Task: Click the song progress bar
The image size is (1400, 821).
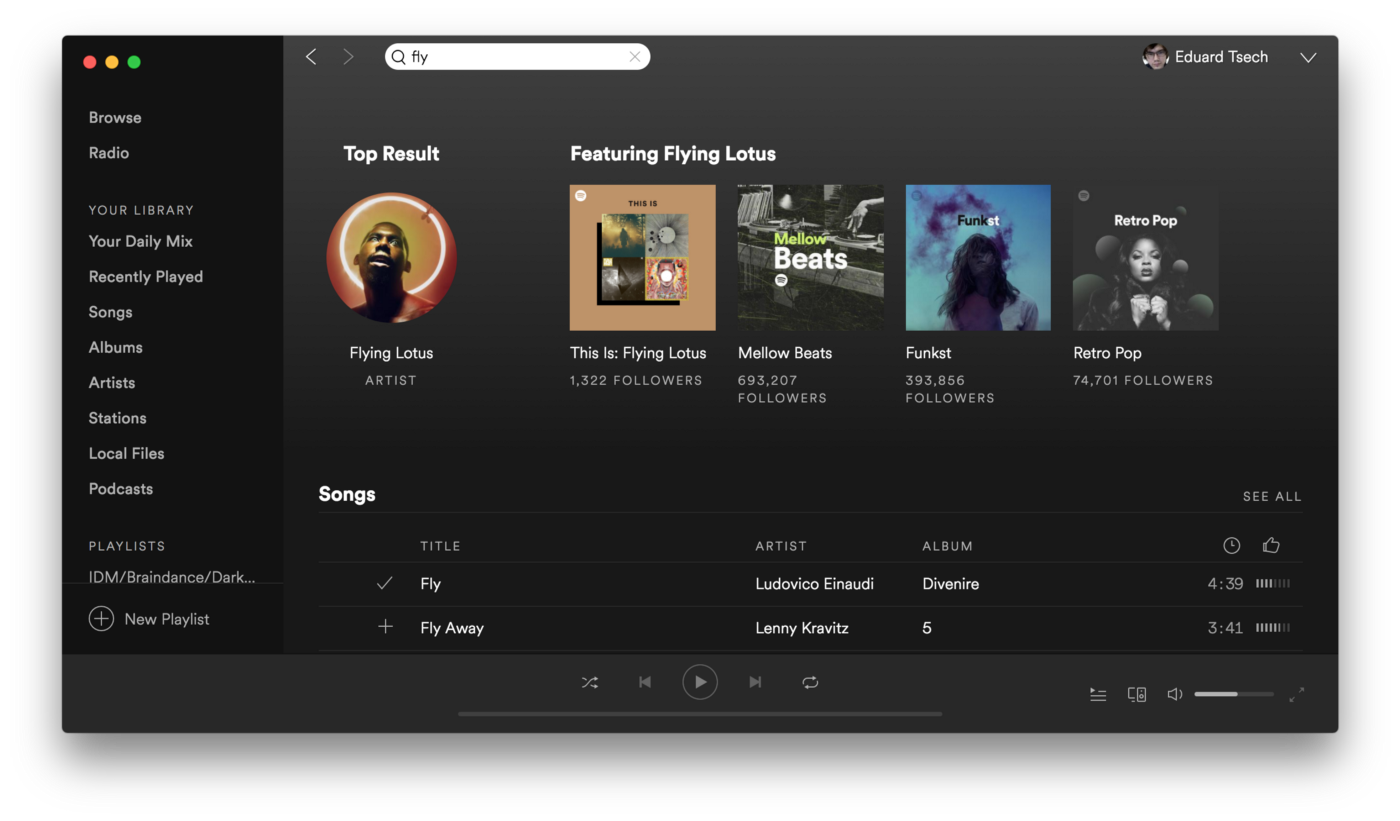Action: pyautogui.click(x=700, y=714)
